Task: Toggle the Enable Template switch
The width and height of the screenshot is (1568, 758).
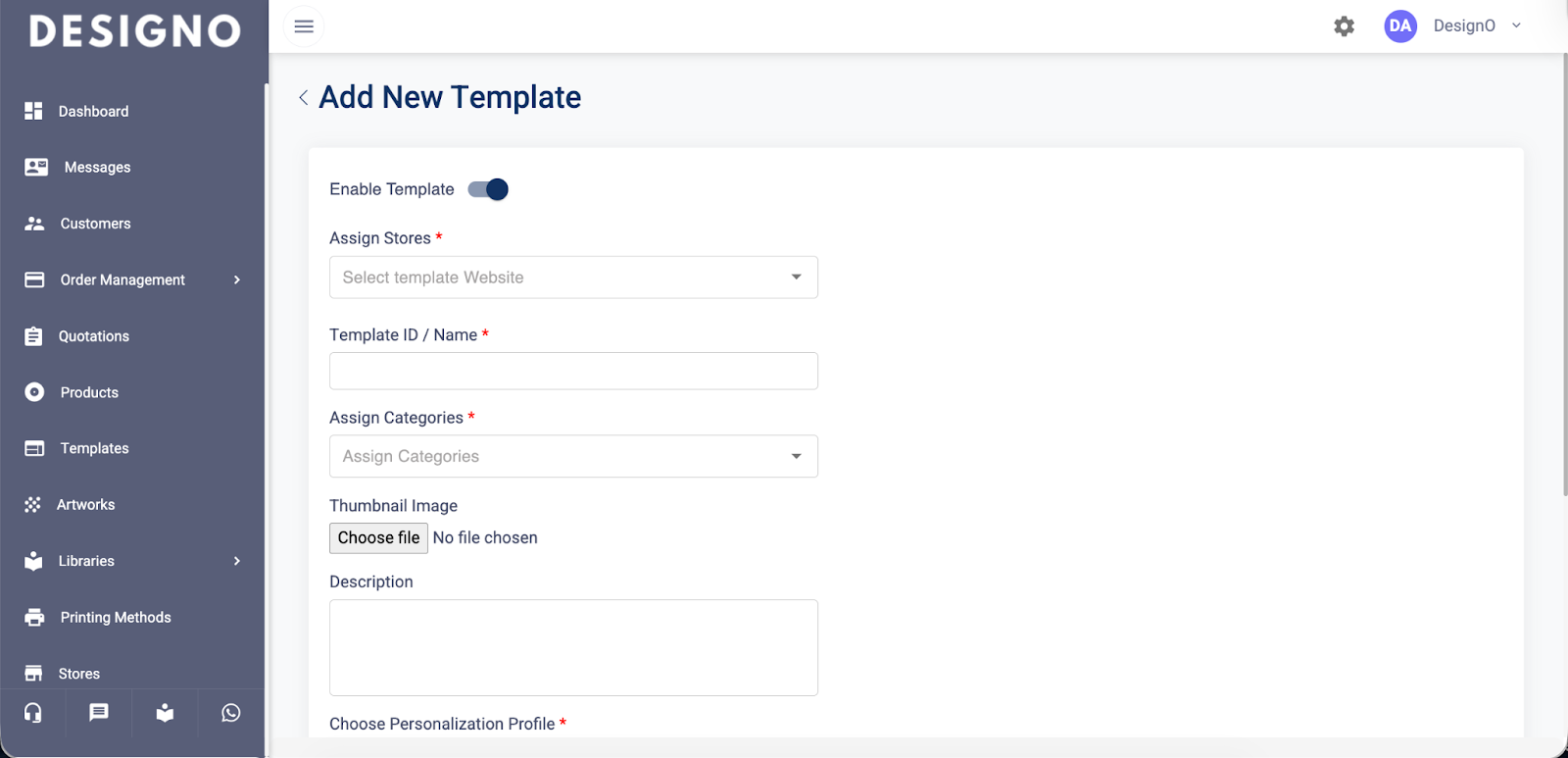Action: click(x=488, y=189)
